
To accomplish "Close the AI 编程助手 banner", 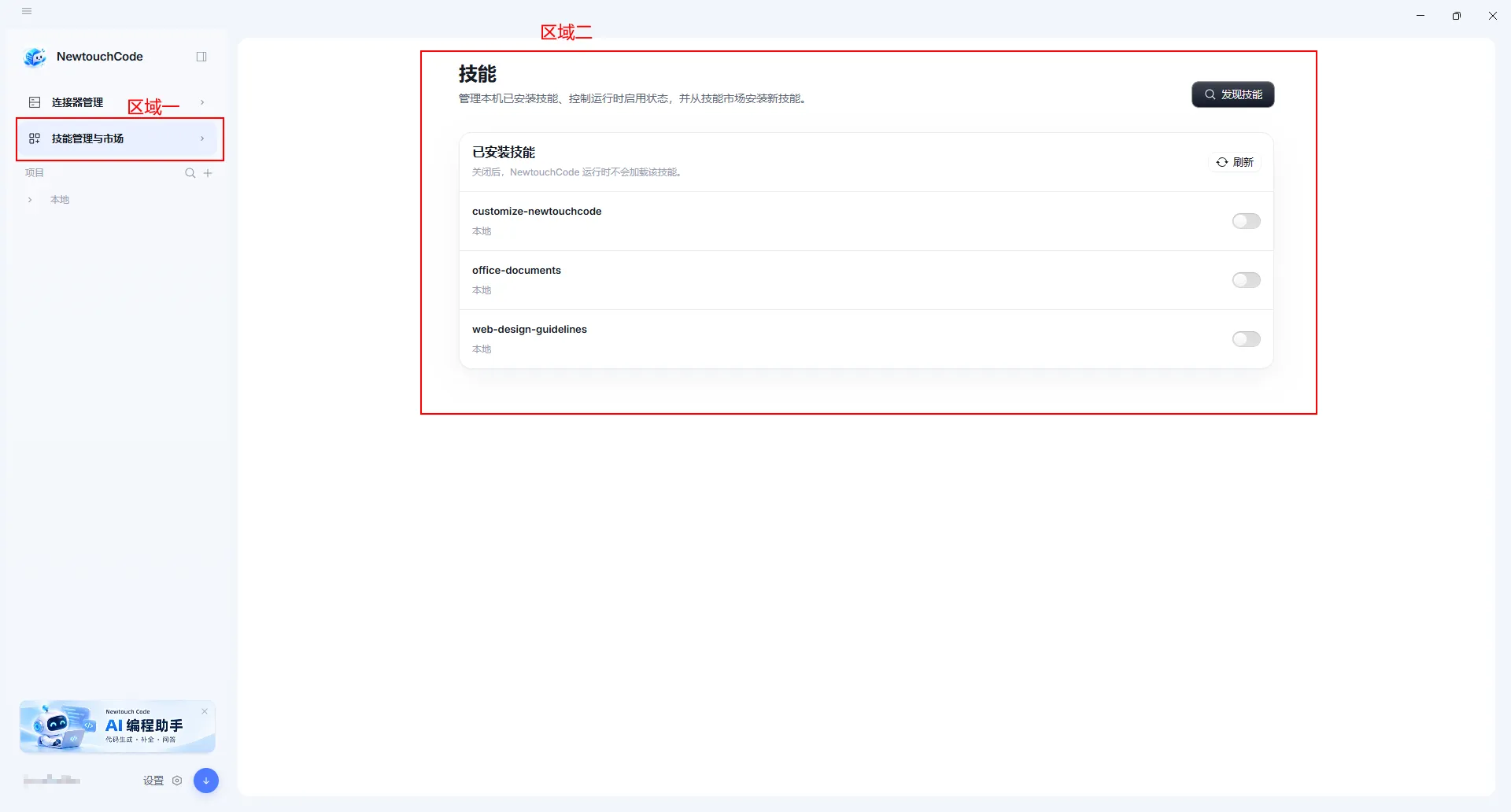I will point(205,711).
